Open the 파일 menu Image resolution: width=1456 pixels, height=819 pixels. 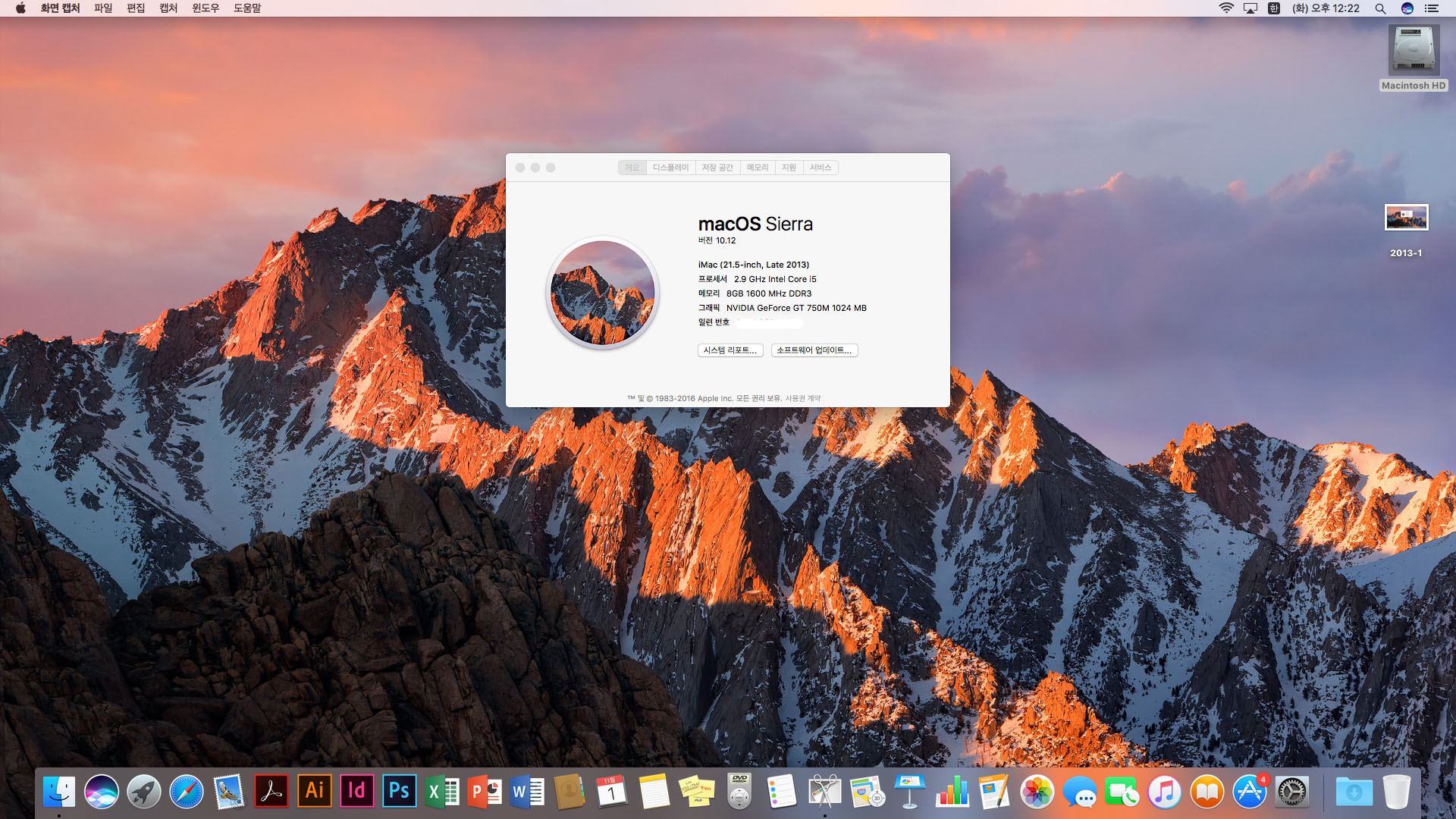point(103,8)
